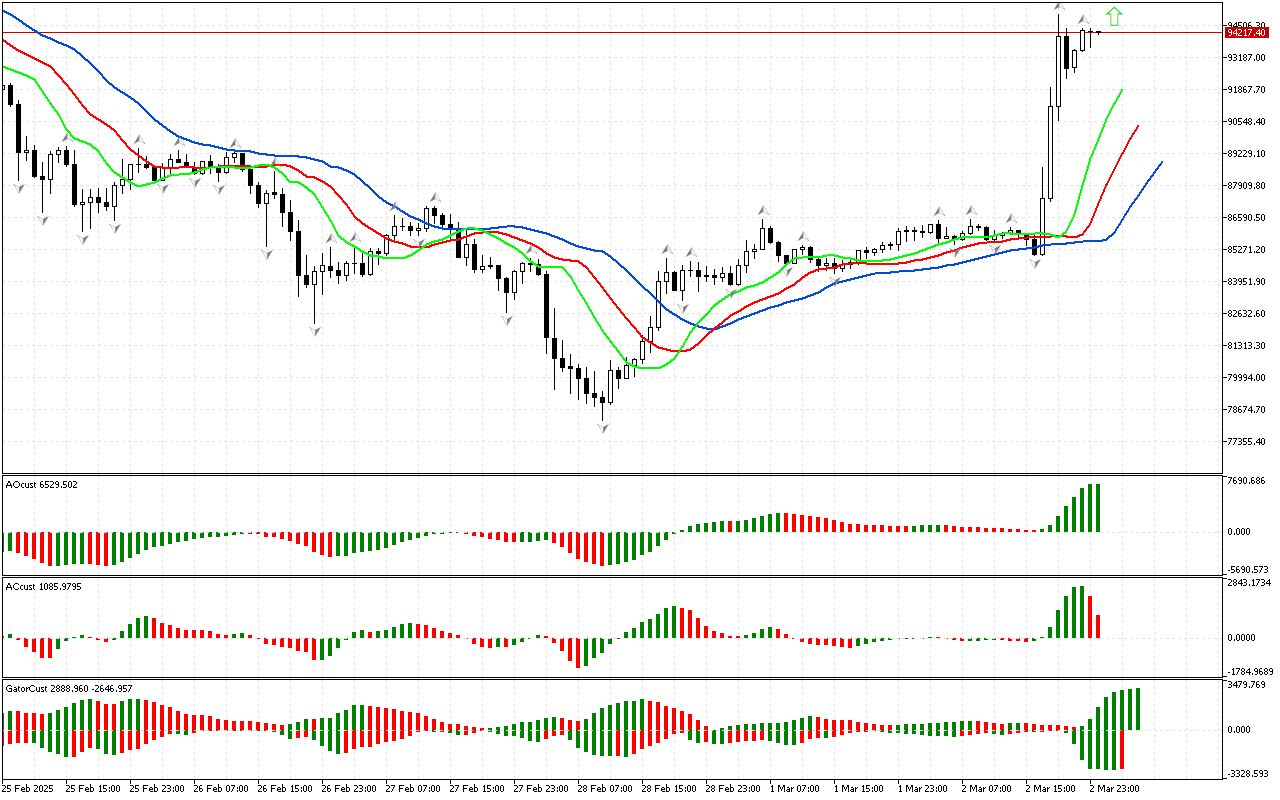Viewport: 1280px width, 800px height.
Task: Click the 25 Feb 23:00 time label
Action: (x=157, y=789)
